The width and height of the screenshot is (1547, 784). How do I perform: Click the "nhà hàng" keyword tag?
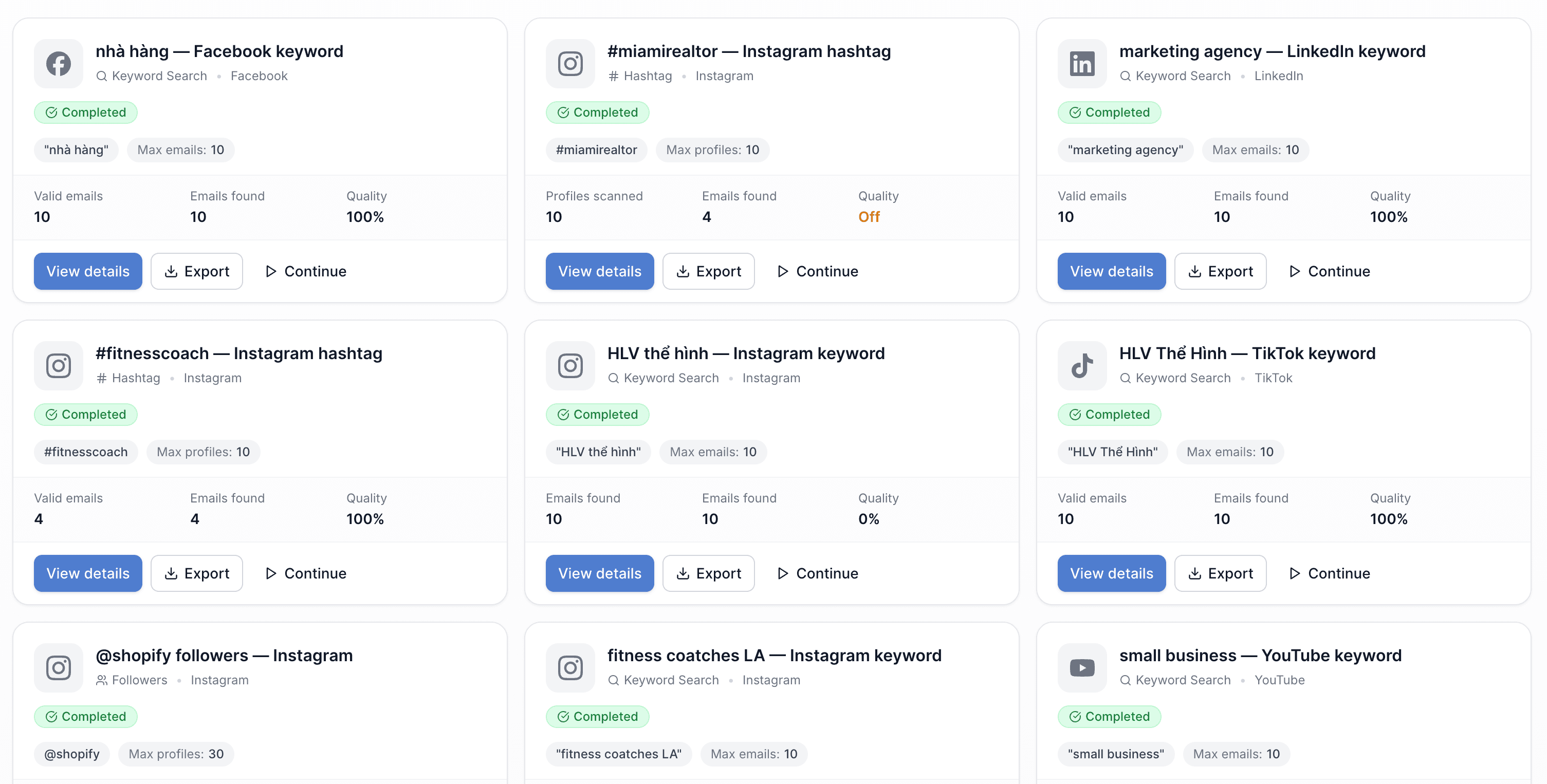[x=76, y=150]
